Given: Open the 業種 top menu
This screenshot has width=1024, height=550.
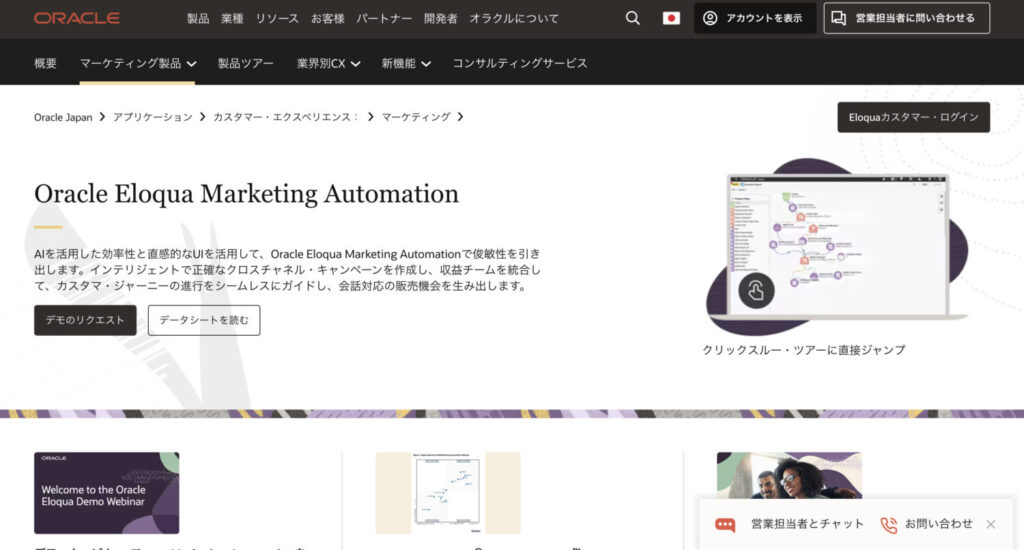Looking at the screenshot, I should pyautogui.click(x=232, y=18).
